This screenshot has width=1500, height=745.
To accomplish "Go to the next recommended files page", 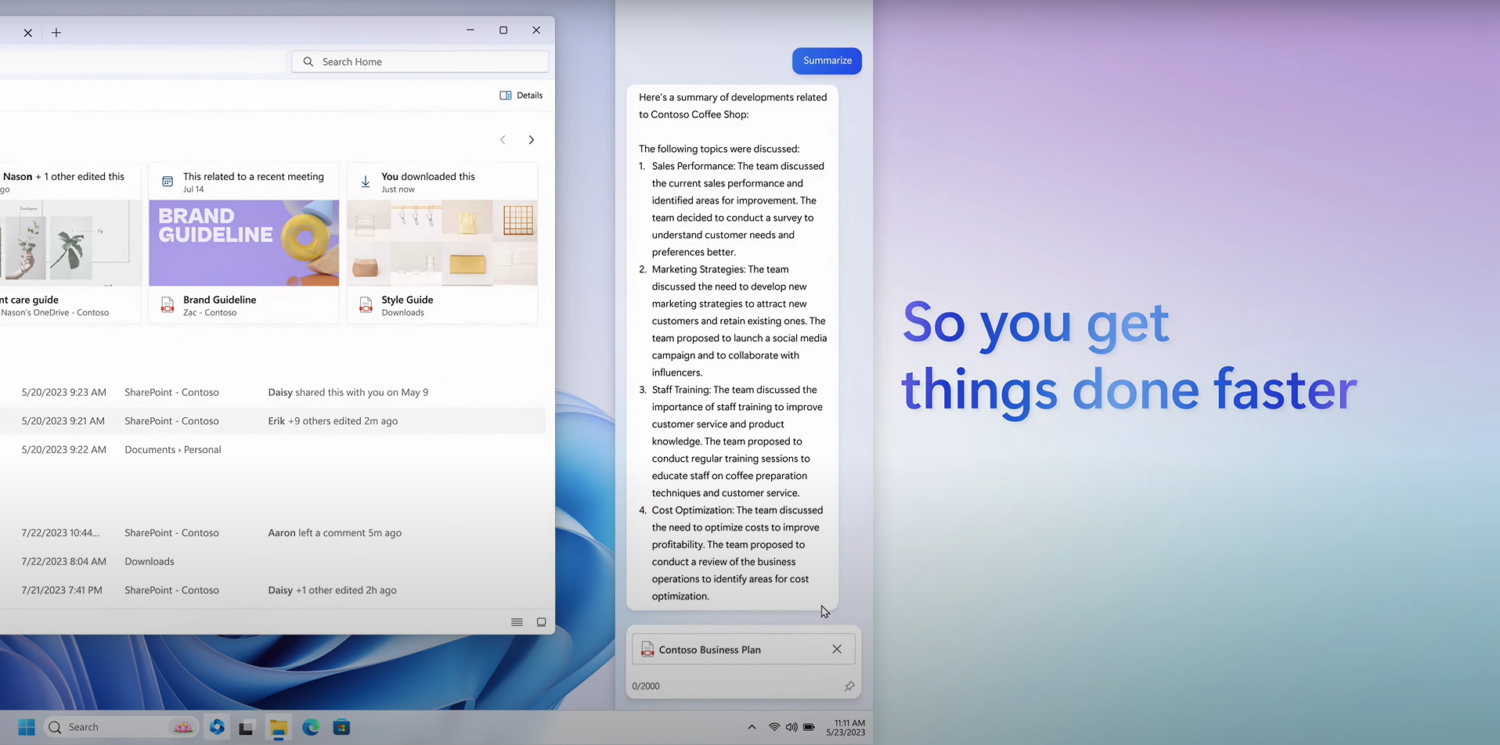I will [531, 140].
